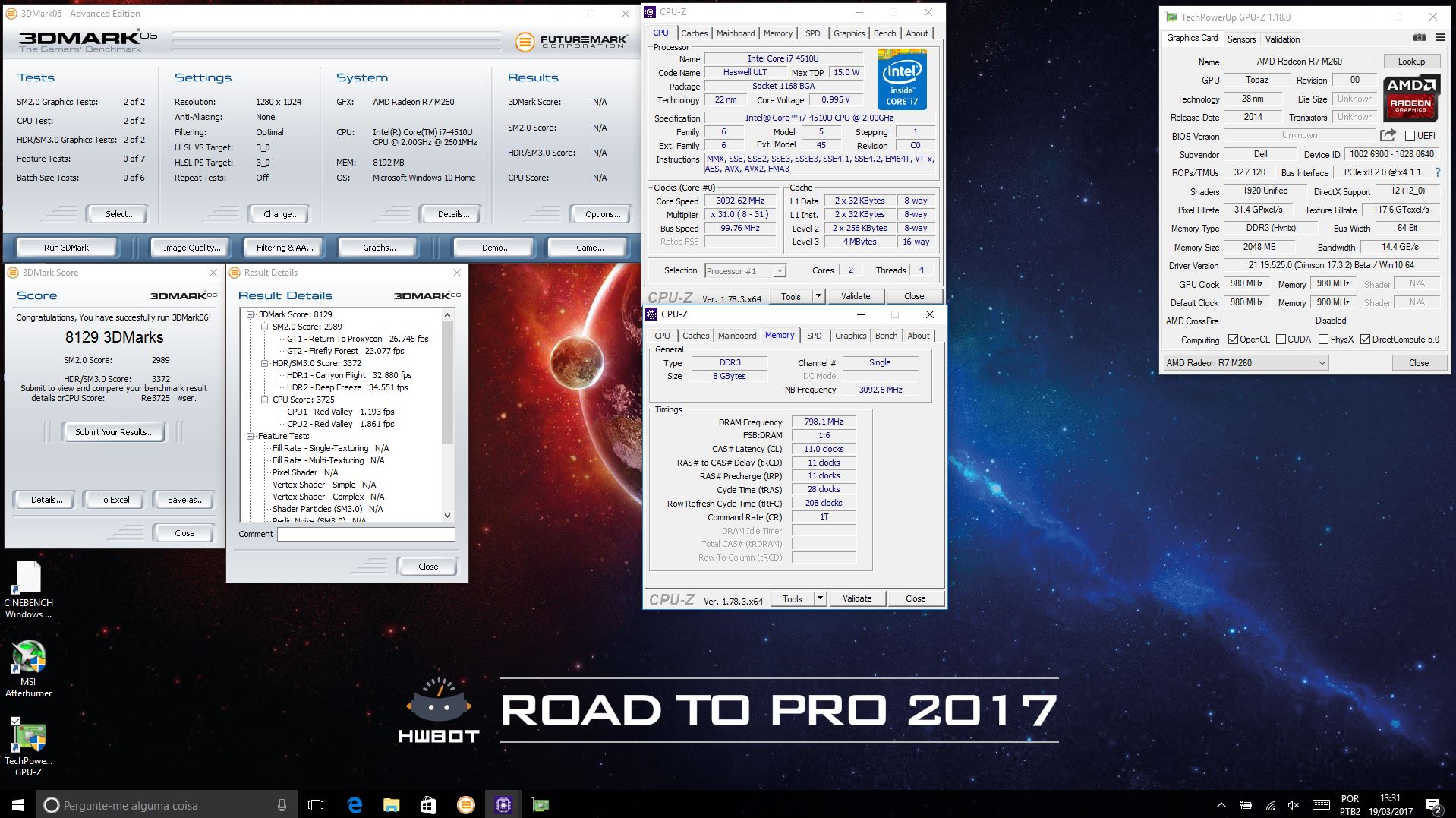Toggle the DirectCompute 5.0 checkbox
Image resolution: width=1456 pixels, height=818 pixels.
click(x=1365, y=340)
